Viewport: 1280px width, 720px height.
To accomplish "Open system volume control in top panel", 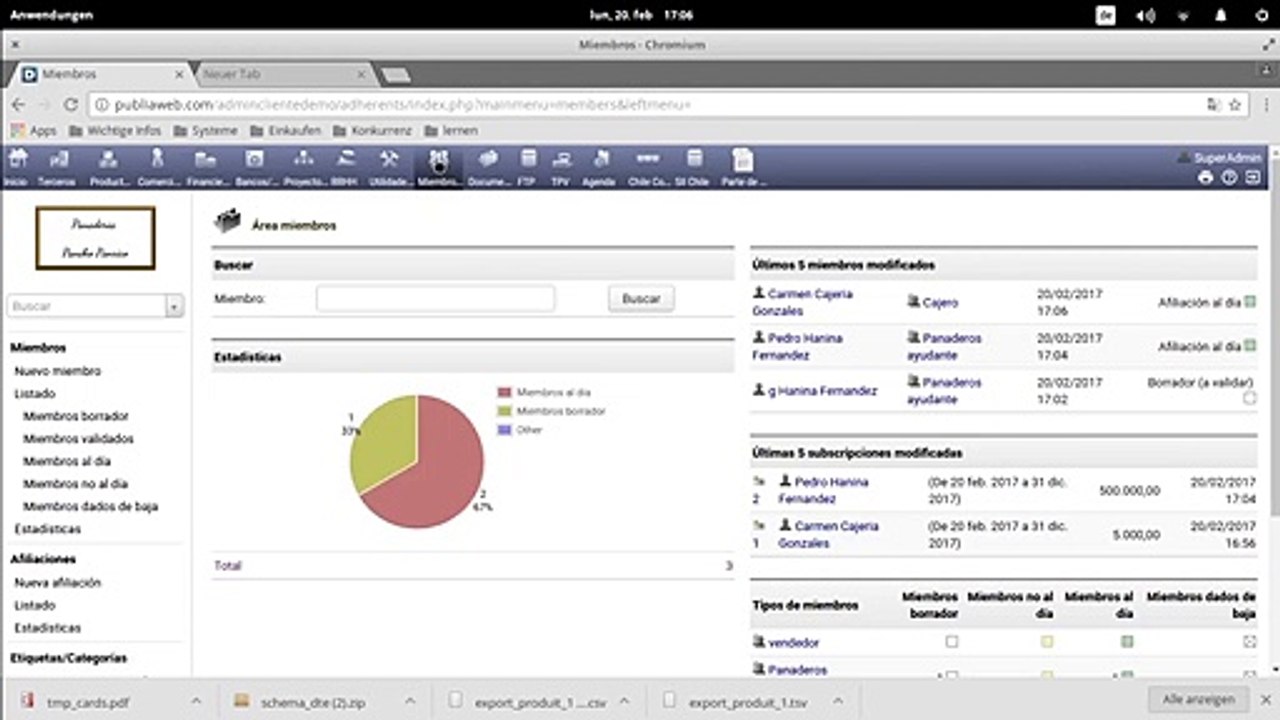I will pyautogui.click(x=1145, y=15).
